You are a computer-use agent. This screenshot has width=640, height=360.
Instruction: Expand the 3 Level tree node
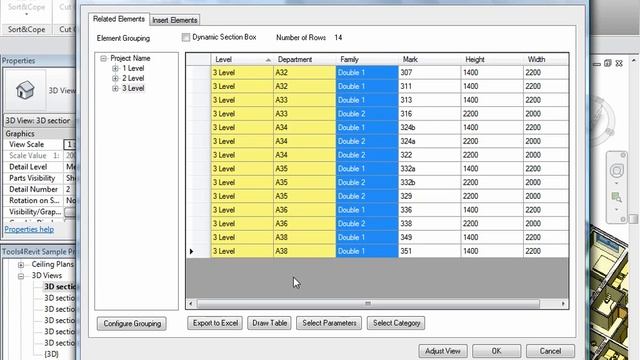click(x=115, y=88)
